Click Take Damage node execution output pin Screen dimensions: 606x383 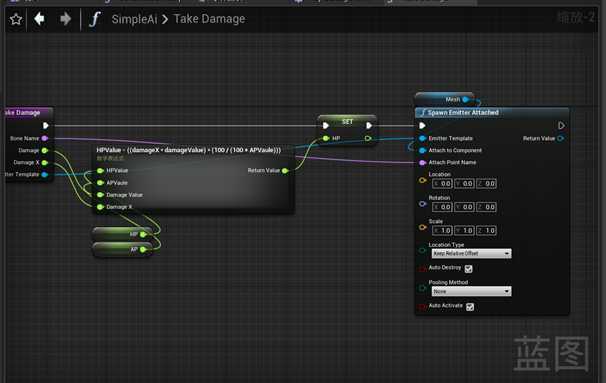(x=46, y=126)
